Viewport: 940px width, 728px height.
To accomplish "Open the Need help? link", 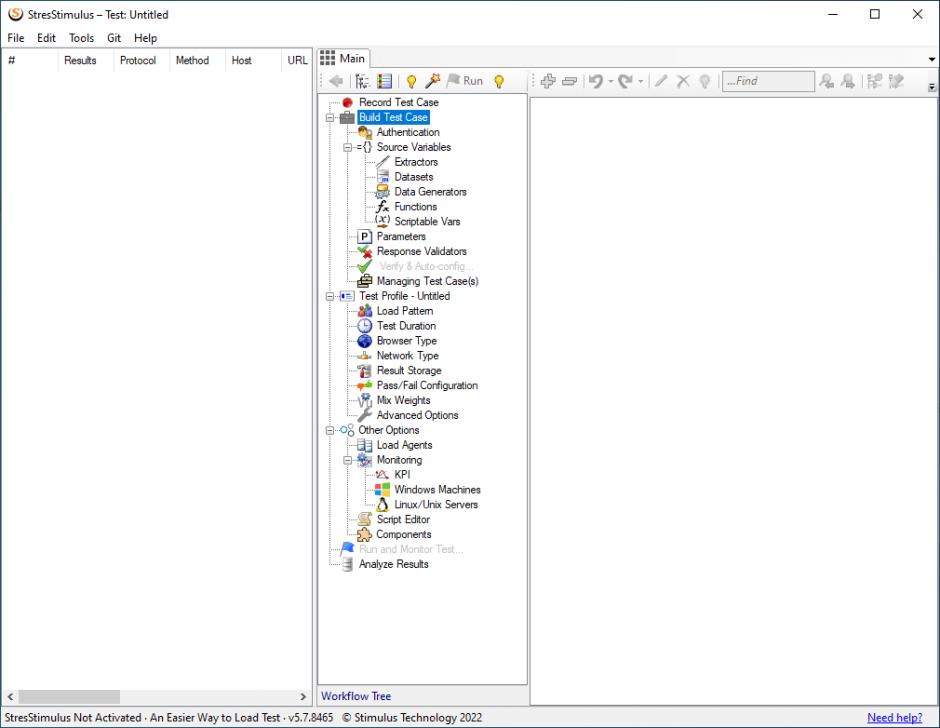I will tap(894, 717).
